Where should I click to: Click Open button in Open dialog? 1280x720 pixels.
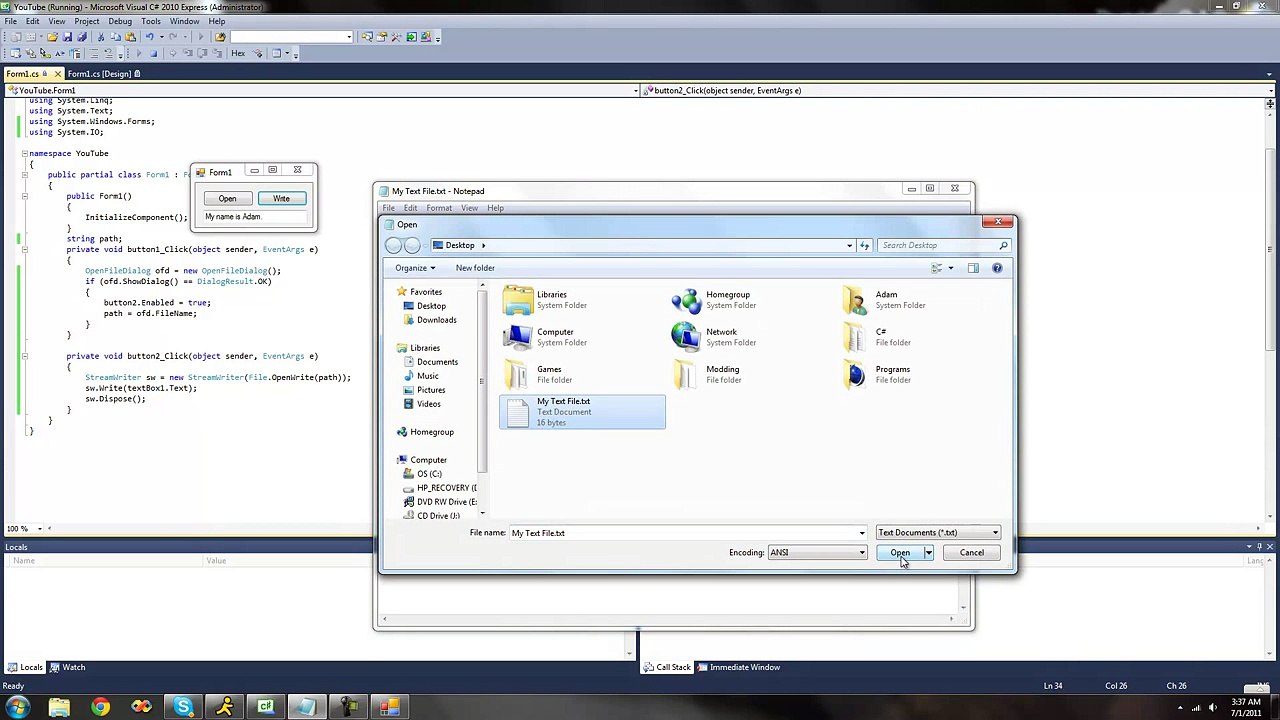click(900, 552)
